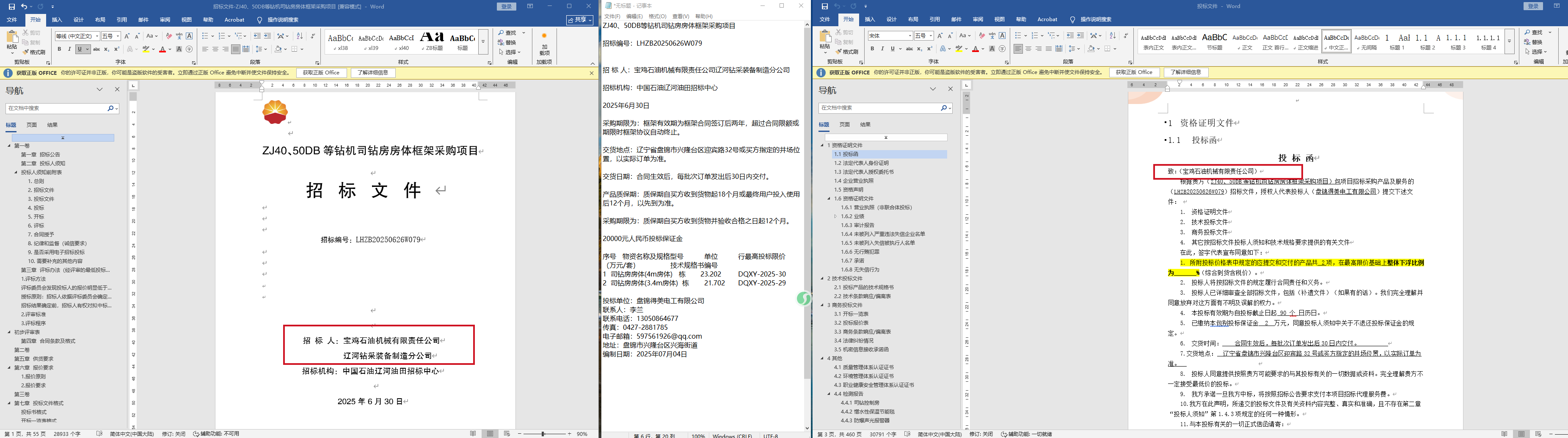Click yellow highlight color in left Word
The height and width of the screenshot is (438, 1568).
[146, 49]
